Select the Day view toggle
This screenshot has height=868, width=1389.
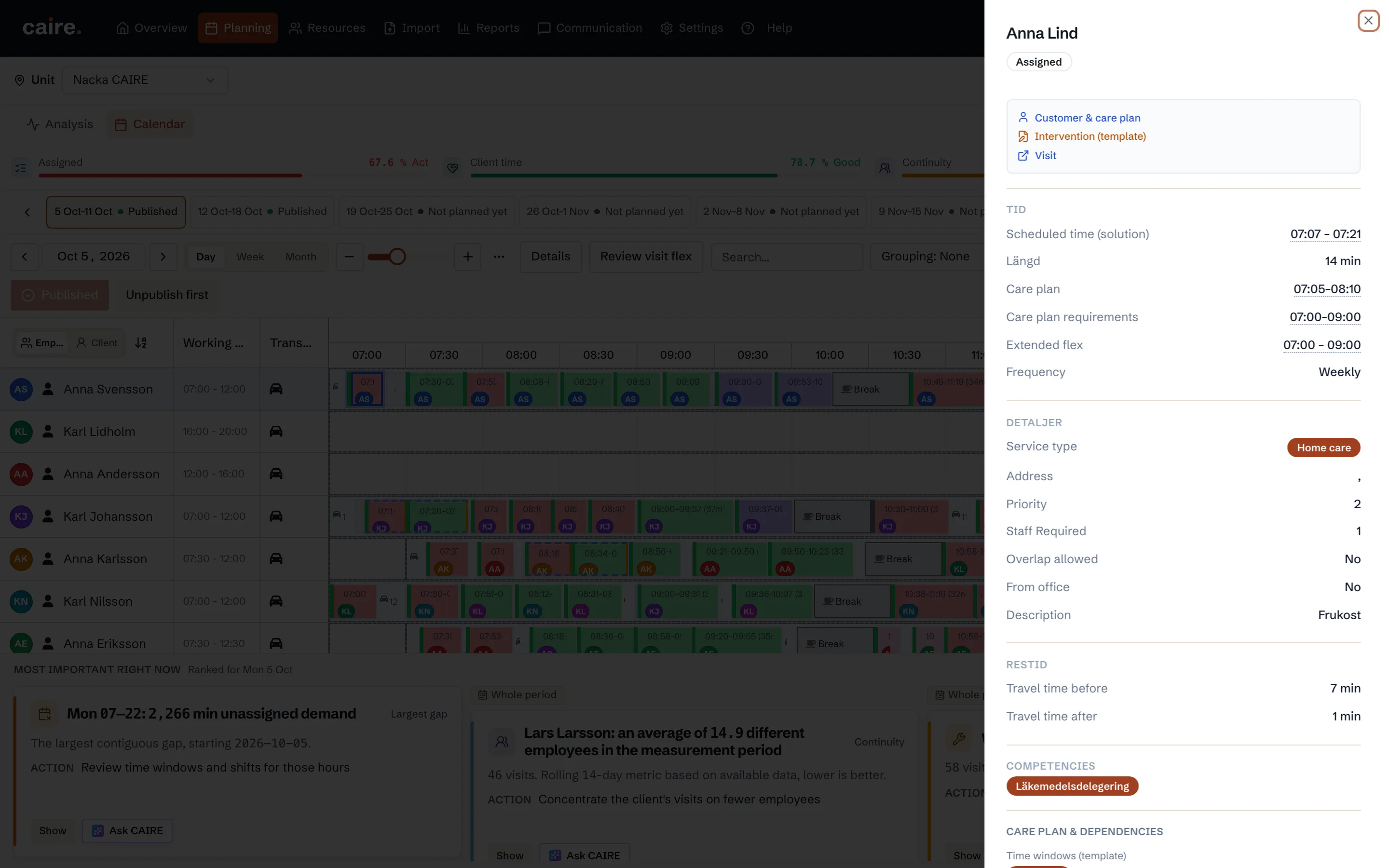pyautogui.click(x=205, y=257)
